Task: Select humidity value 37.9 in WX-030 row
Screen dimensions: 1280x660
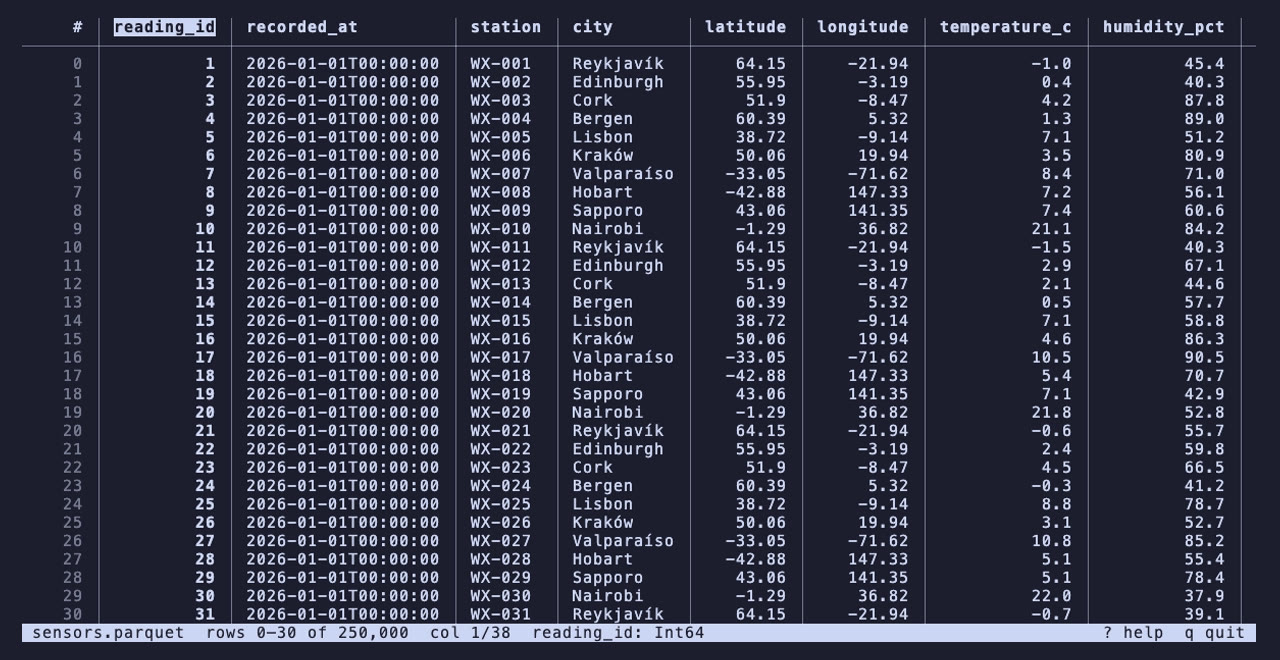Action: coord(1205,596)
